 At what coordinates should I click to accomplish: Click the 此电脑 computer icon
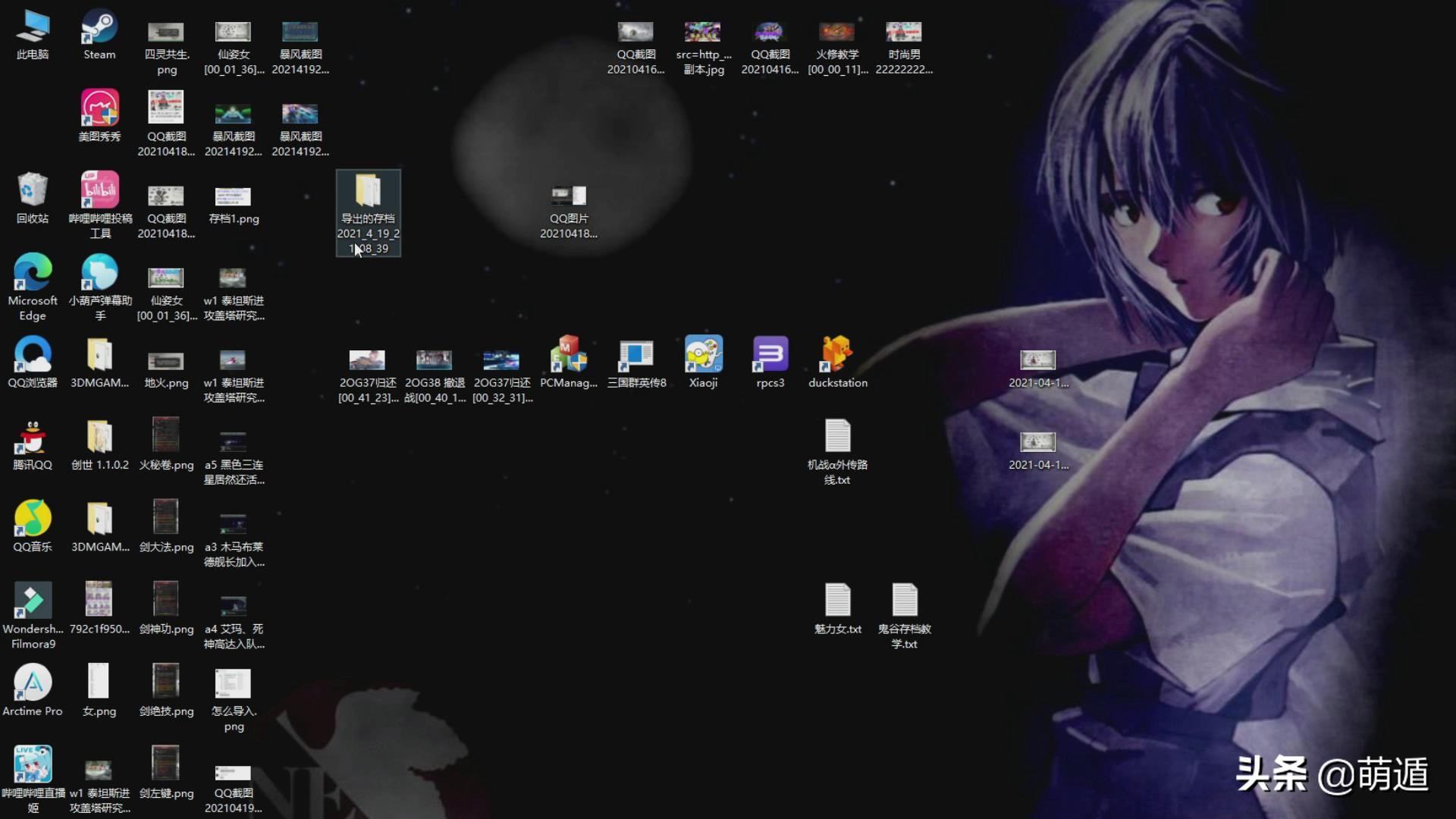click(x=33, y=28)
